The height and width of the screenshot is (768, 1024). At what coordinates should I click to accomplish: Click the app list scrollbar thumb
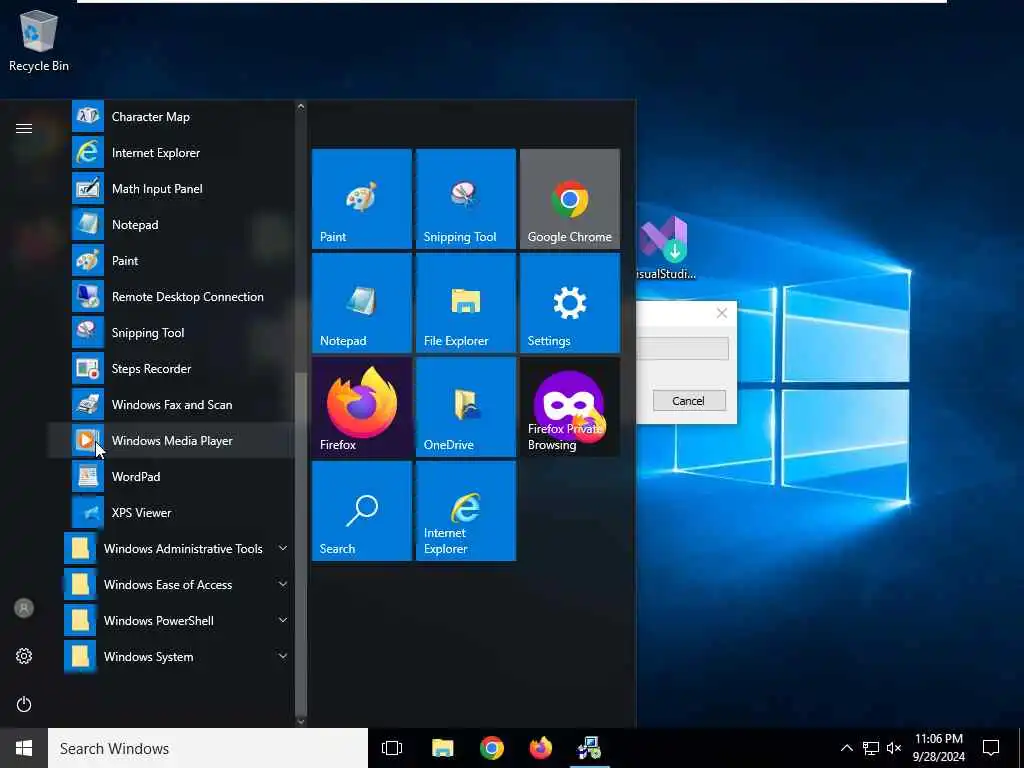300,544
